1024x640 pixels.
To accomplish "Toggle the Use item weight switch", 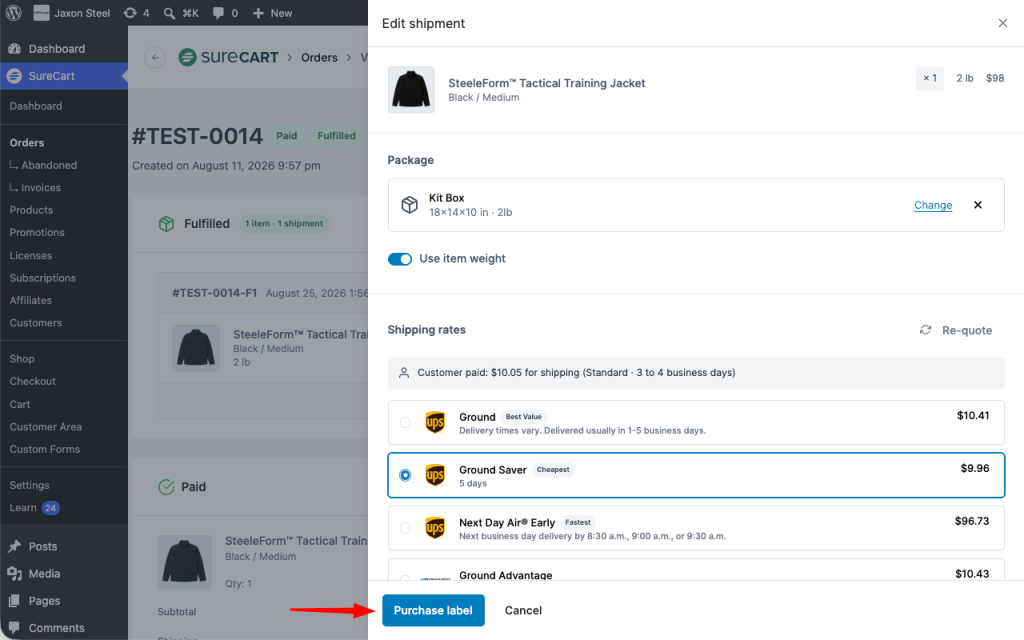I will click(400, 259).
